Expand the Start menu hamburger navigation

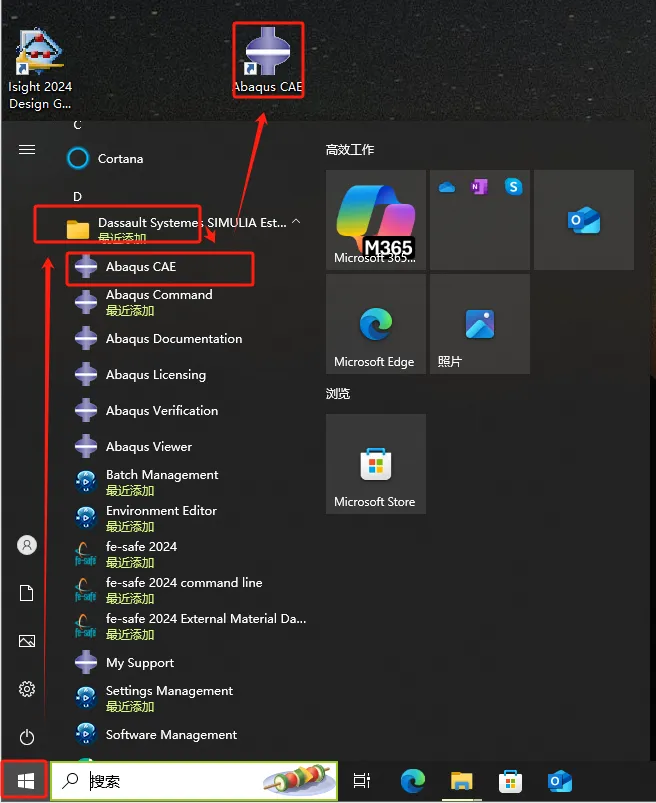pos(27,150)
